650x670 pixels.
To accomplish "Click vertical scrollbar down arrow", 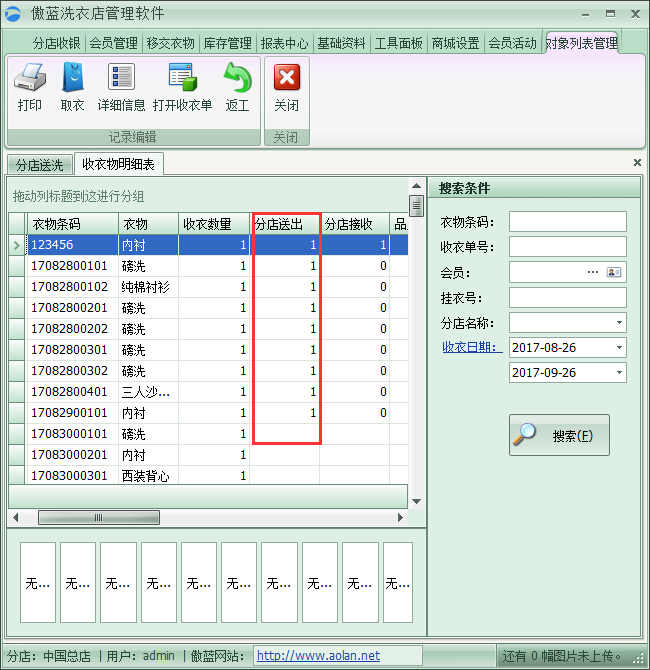I will [x=416, y=501].
